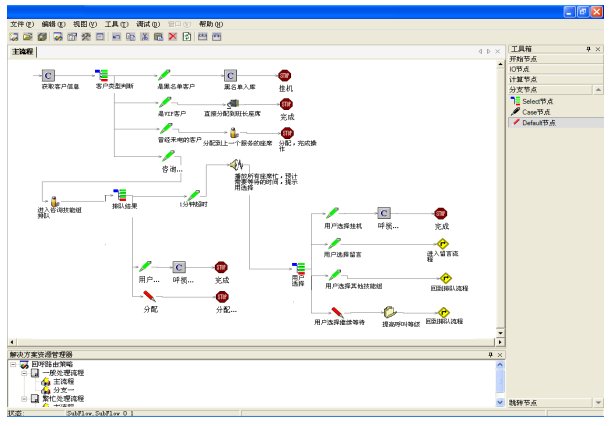
Task: Click the canvas horizontal scrollbar left arrow
Action: (11, 342)
